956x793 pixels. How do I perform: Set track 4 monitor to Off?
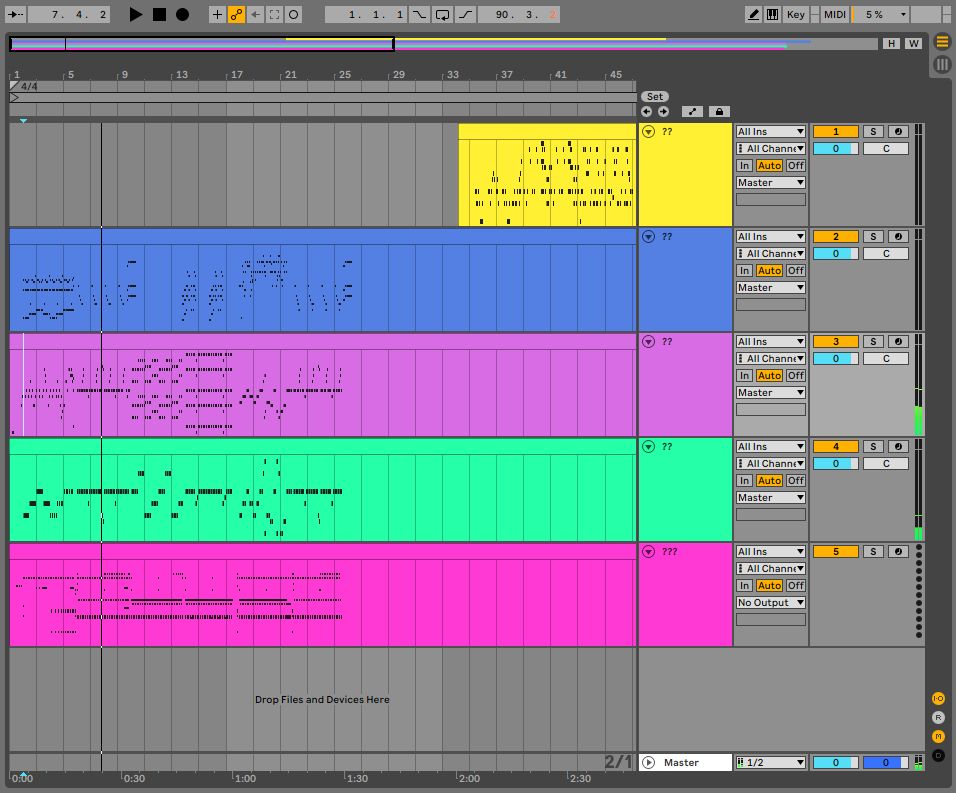point(796,480)
